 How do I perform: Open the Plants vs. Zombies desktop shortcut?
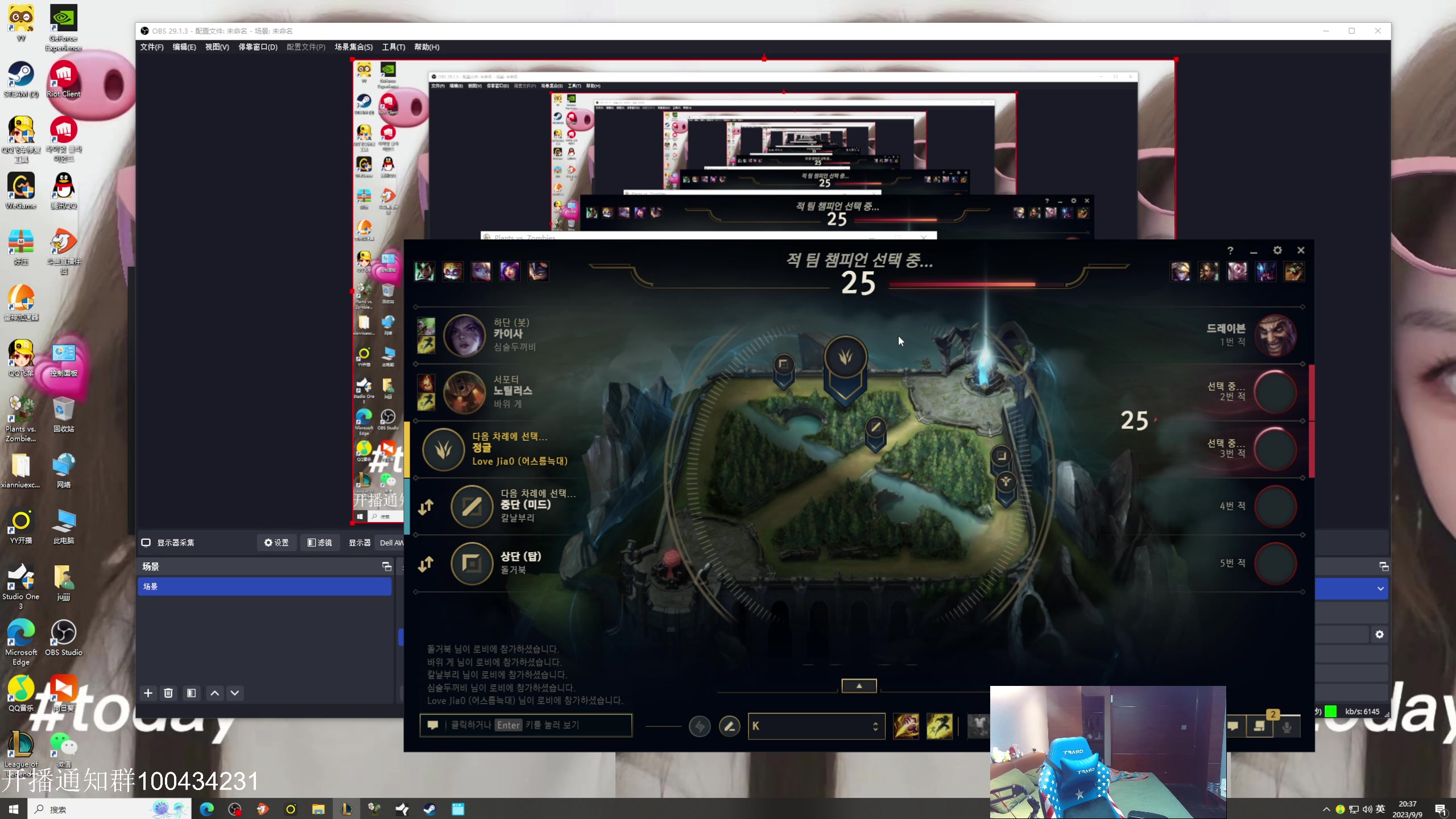coord(21,419)
